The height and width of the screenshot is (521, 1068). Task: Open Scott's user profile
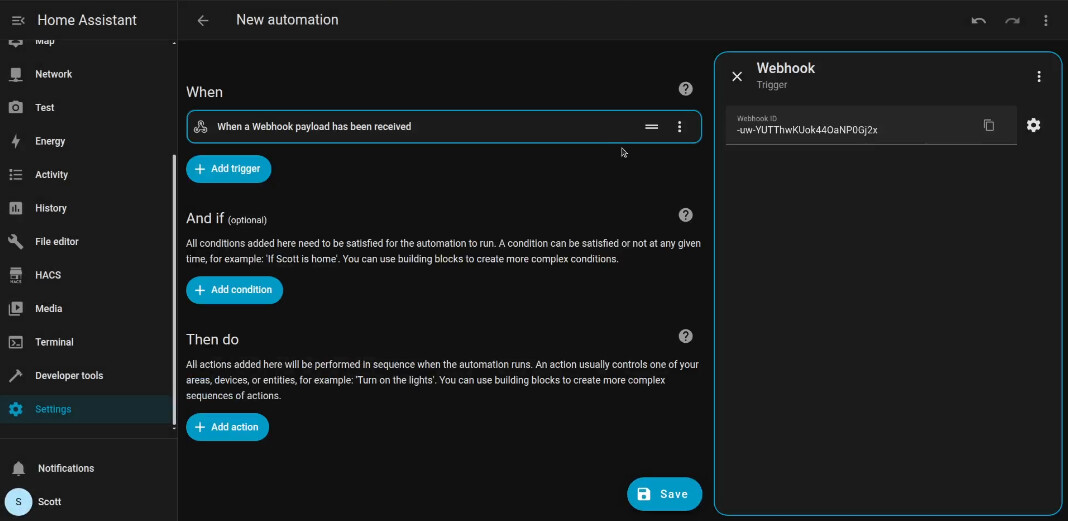click(x=49, y=501)
